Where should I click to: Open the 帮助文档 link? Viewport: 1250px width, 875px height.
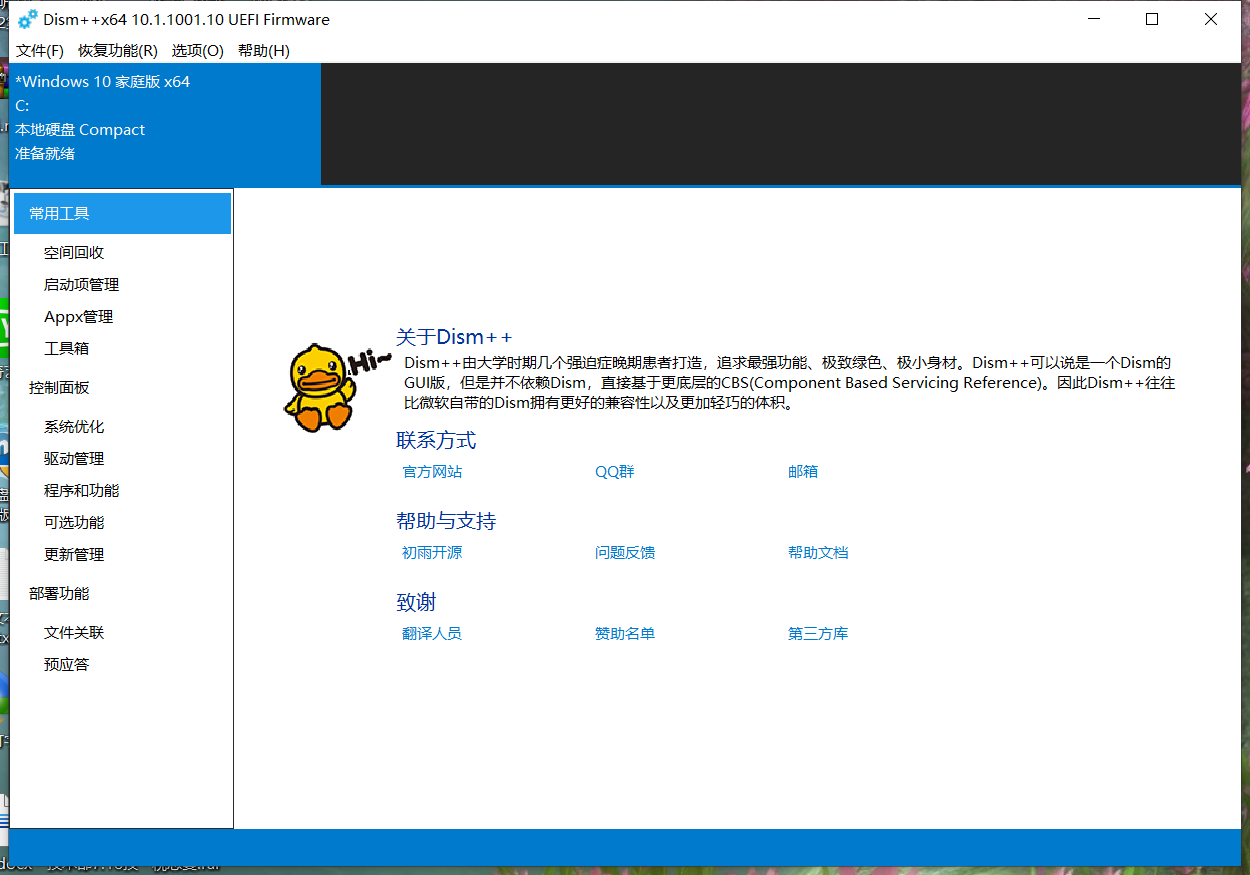[818, 553]
